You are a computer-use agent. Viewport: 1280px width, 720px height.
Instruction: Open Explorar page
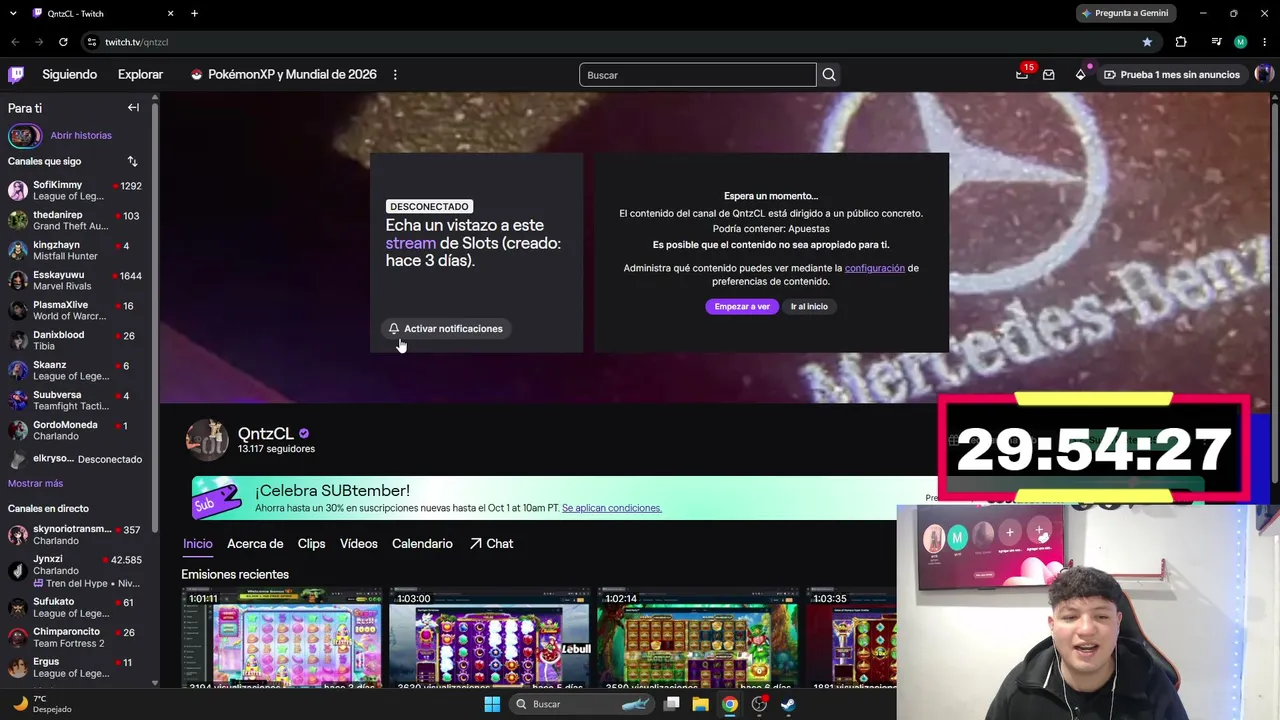140,75
